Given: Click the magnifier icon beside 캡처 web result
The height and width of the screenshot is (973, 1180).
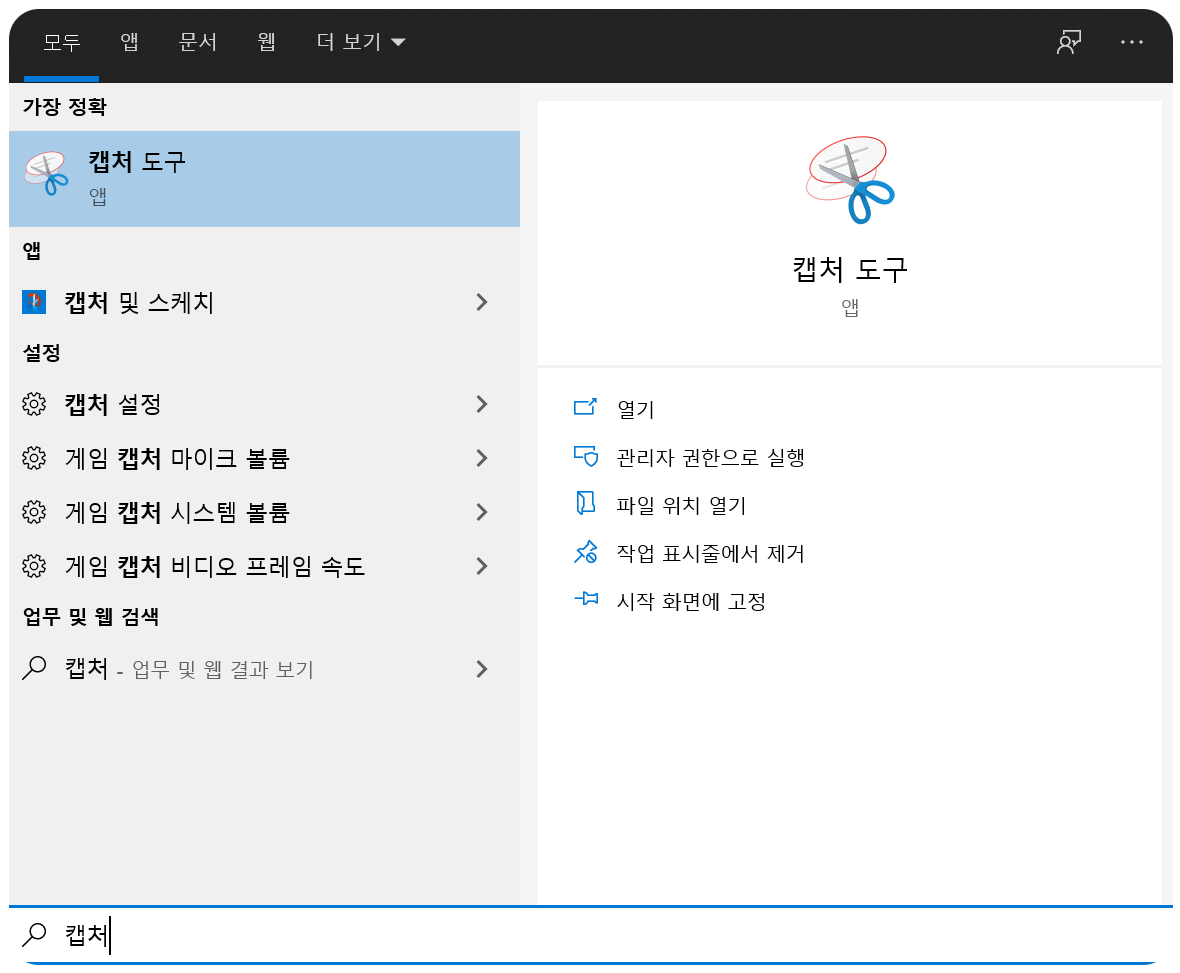Looking at the screenshot, I should pos(34,667).
